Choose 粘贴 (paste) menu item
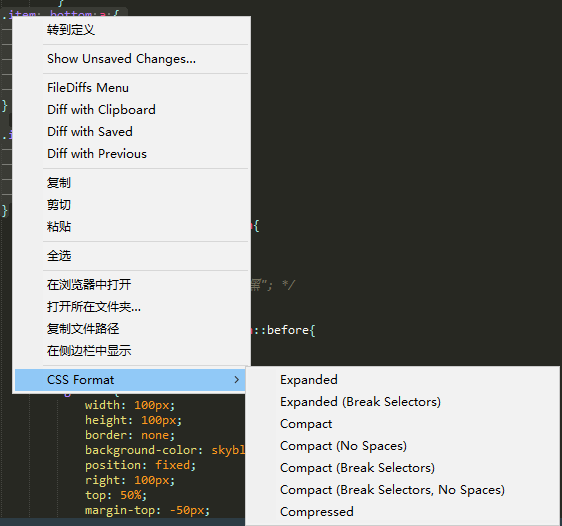562x526 pixels. [131, 227]
